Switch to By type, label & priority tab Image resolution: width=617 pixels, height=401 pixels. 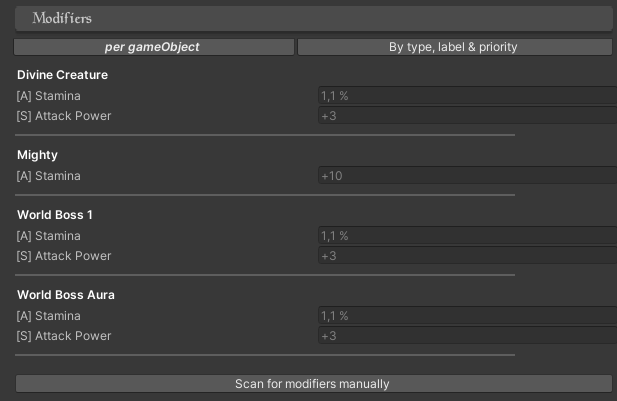[x=454, y=47]
